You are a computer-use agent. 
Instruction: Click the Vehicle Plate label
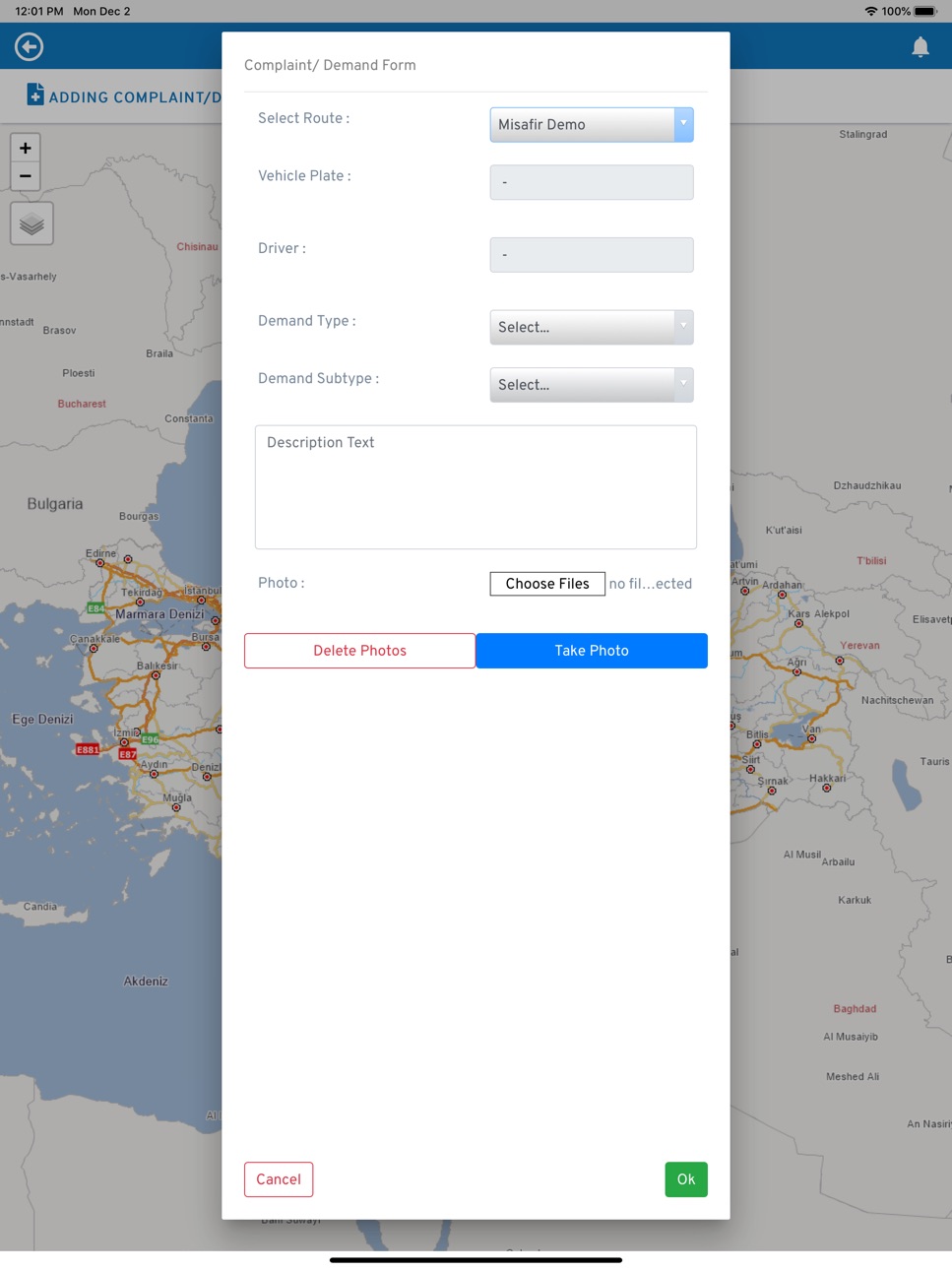coord(304,176)
